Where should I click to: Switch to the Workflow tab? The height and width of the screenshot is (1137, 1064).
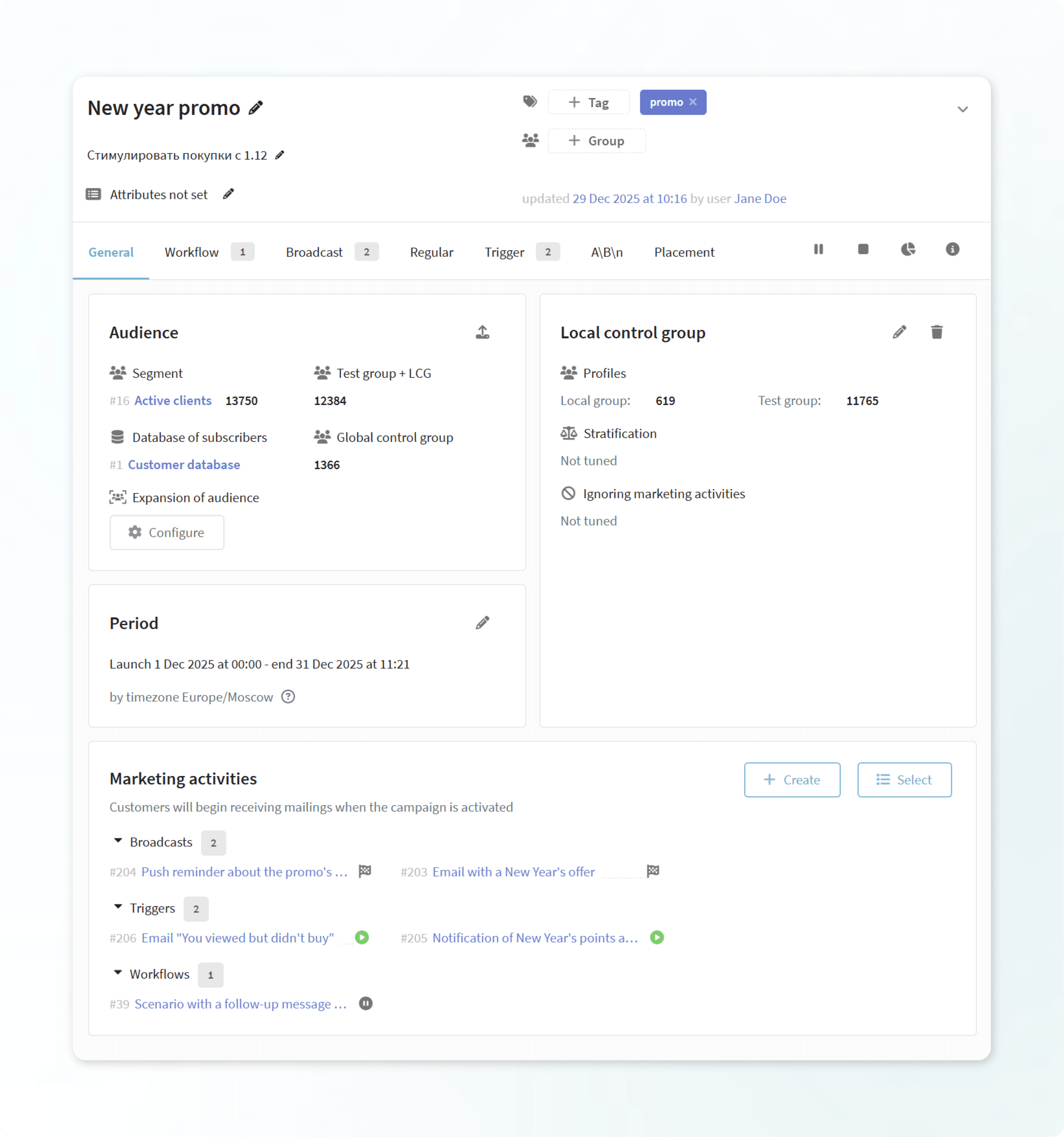click(192, 252)
